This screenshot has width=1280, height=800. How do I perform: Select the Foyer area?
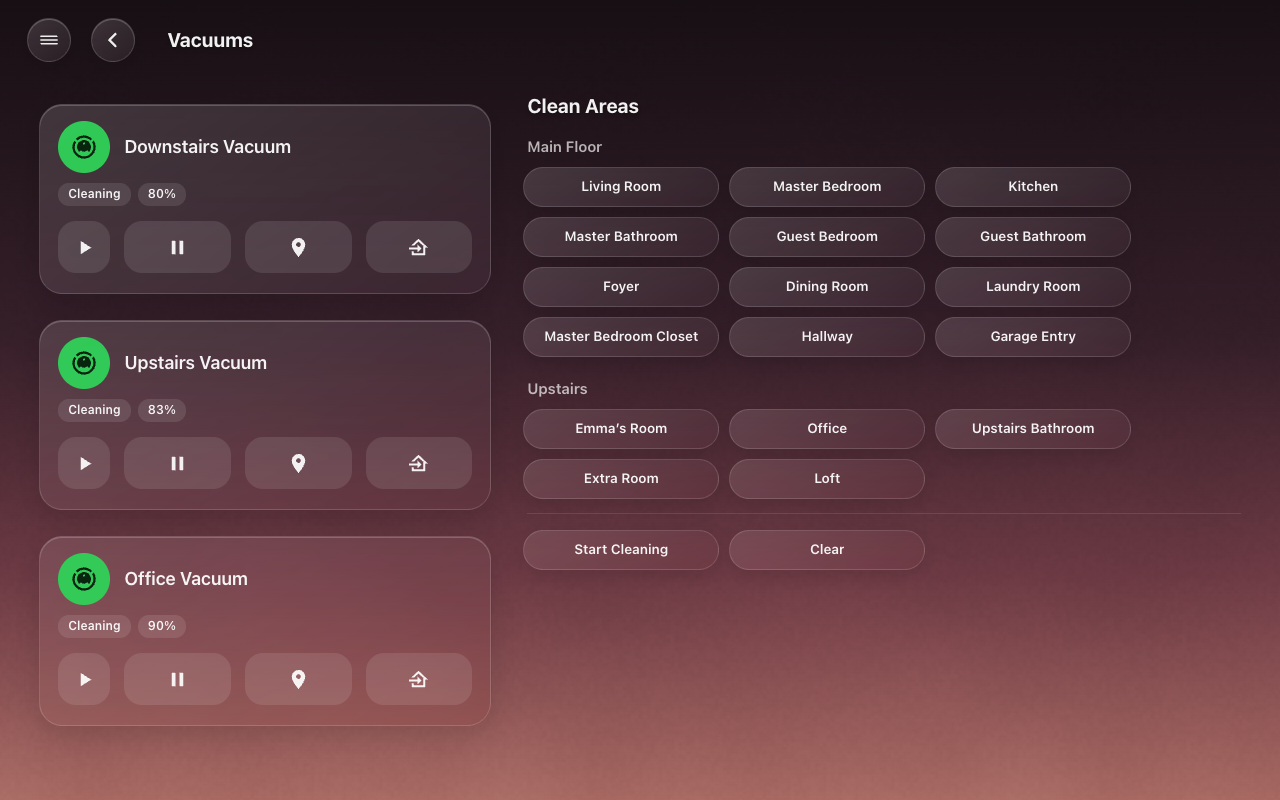tap(621, 287)
